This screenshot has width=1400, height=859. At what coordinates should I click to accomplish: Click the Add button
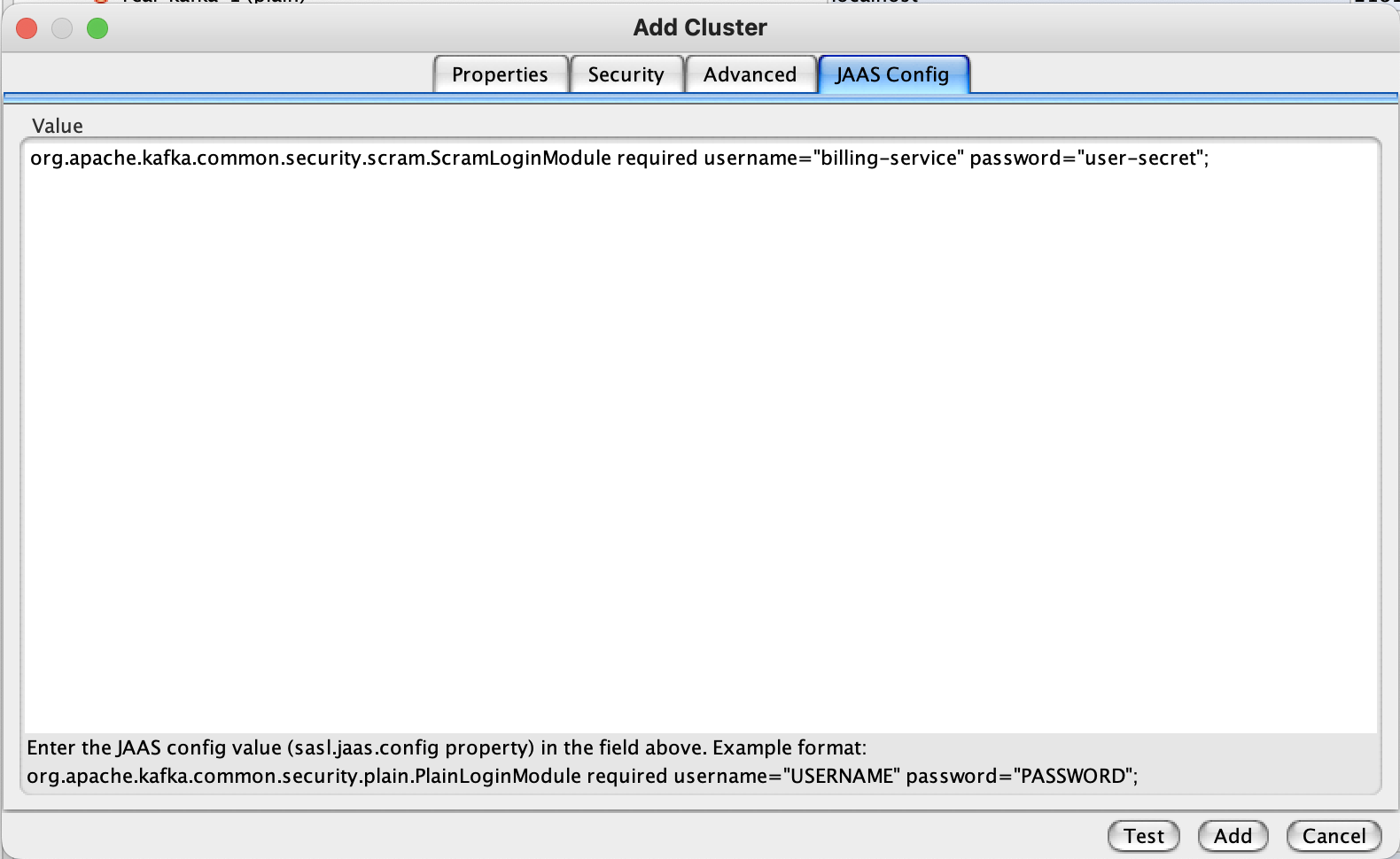(1233, 836)
